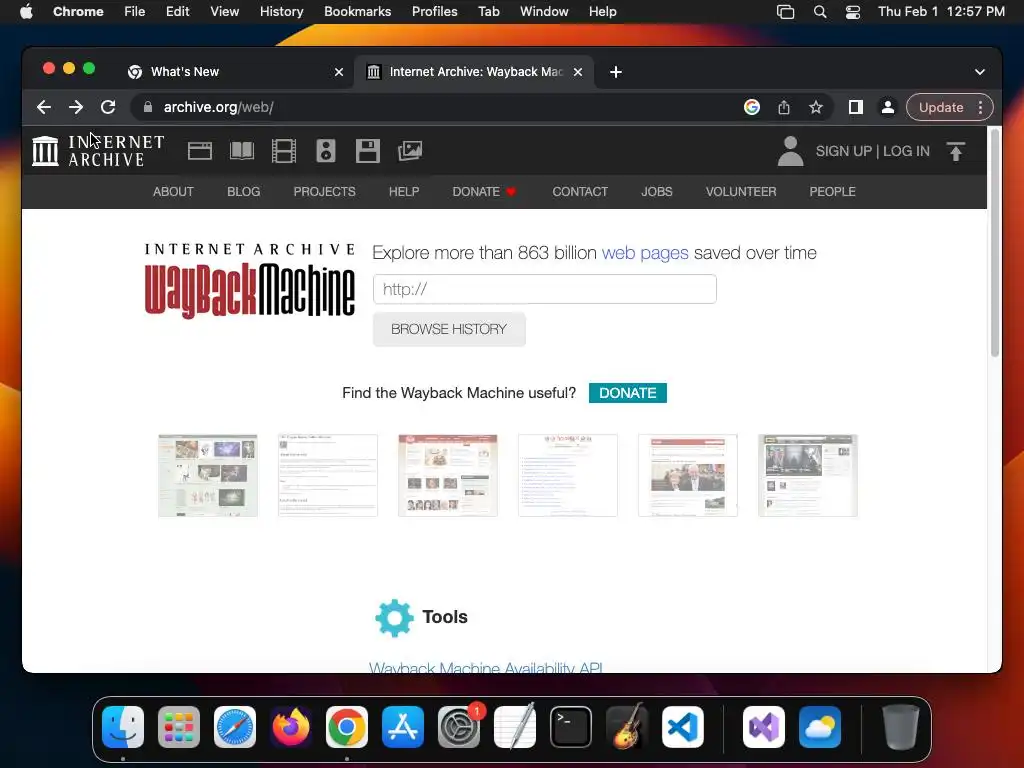Viewport: 1024px width, 768px height.
Task: Launch Visual Studio Code from the dock
Action: point(683,727)
